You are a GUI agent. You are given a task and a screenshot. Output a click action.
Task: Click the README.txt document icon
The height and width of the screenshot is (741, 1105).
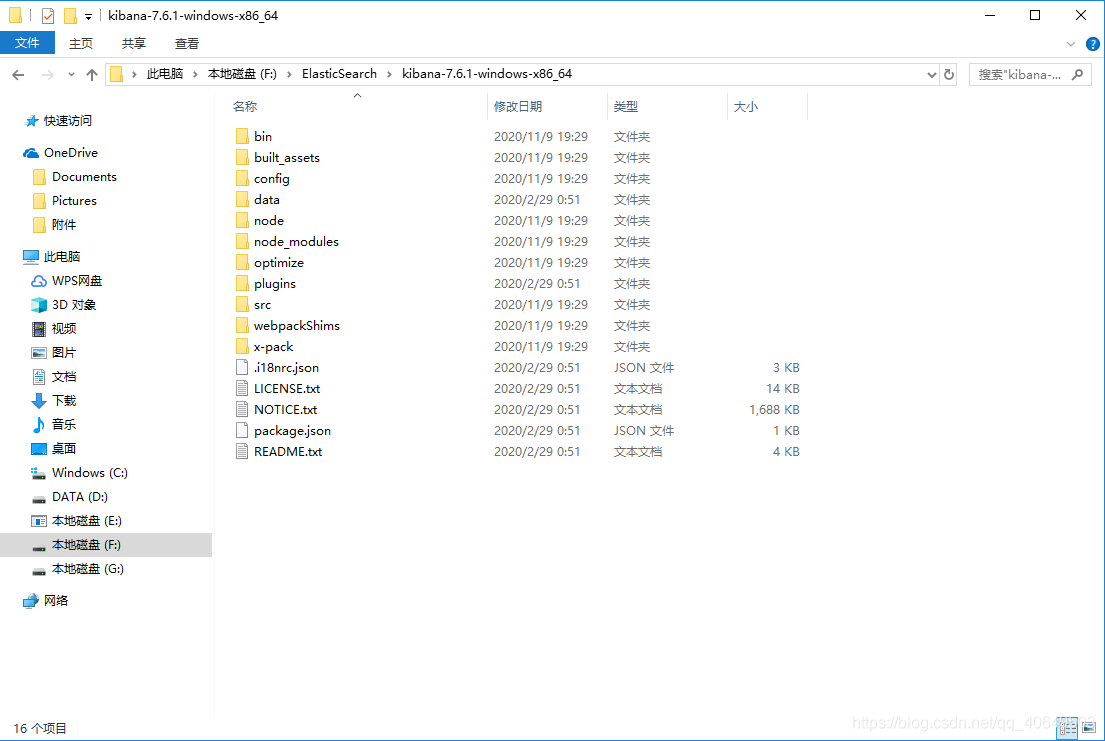pos(242,451)
